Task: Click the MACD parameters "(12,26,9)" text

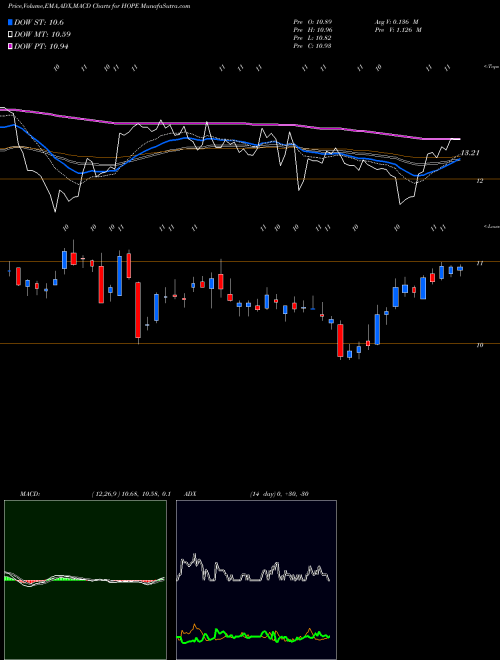Action: click(x=106, y=494)
